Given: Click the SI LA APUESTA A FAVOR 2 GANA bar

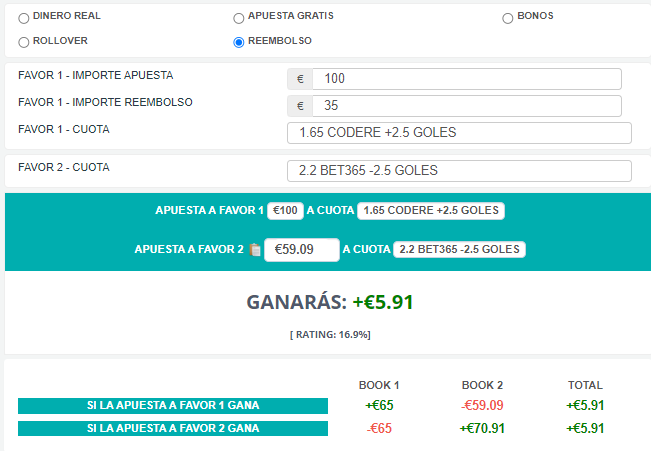Looking at the screenshot, I should [173, 428].
